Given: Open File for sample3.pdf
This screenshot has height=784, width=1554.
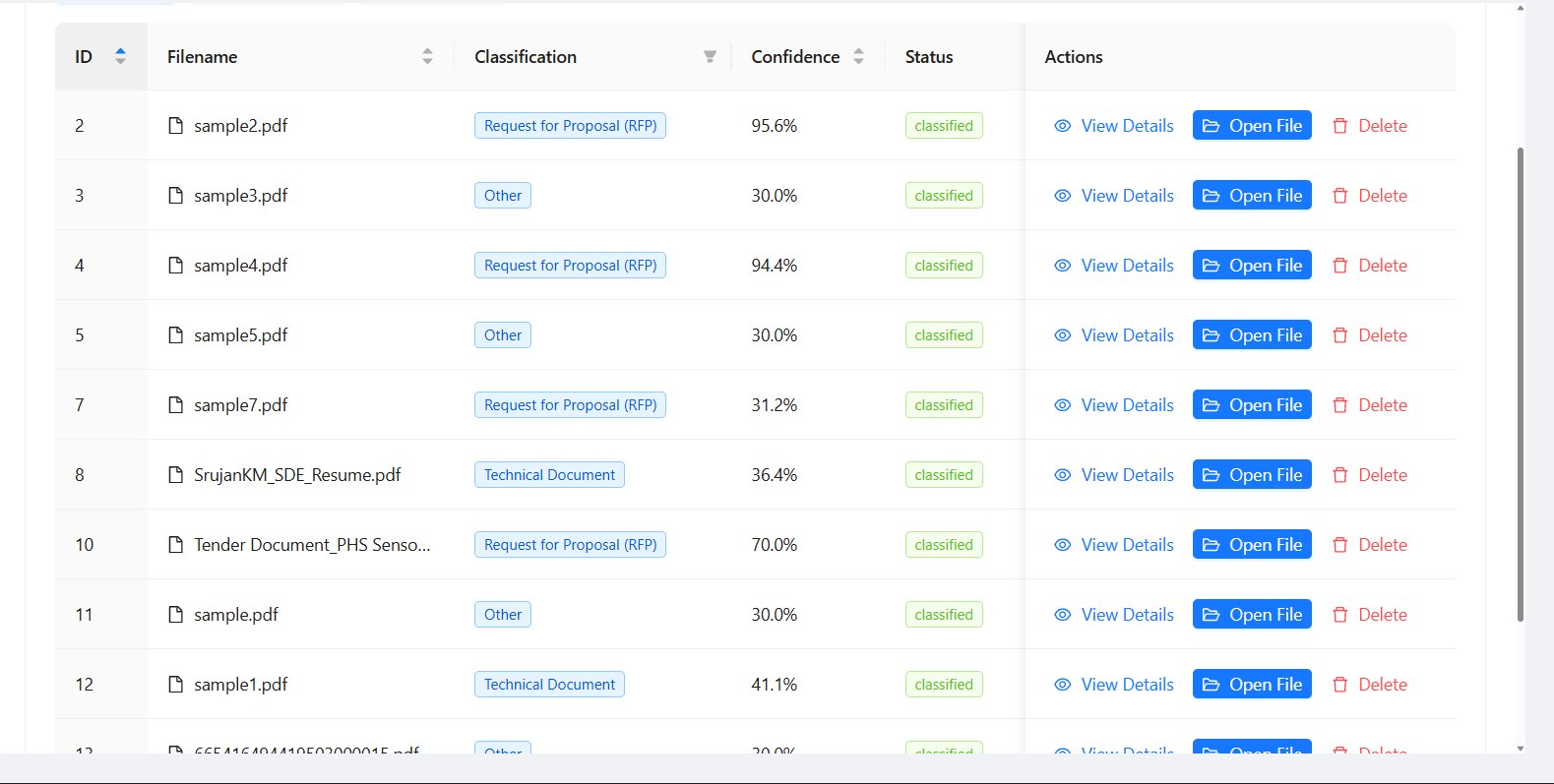Looking at the screenshot, I should tap(1252, 195).
